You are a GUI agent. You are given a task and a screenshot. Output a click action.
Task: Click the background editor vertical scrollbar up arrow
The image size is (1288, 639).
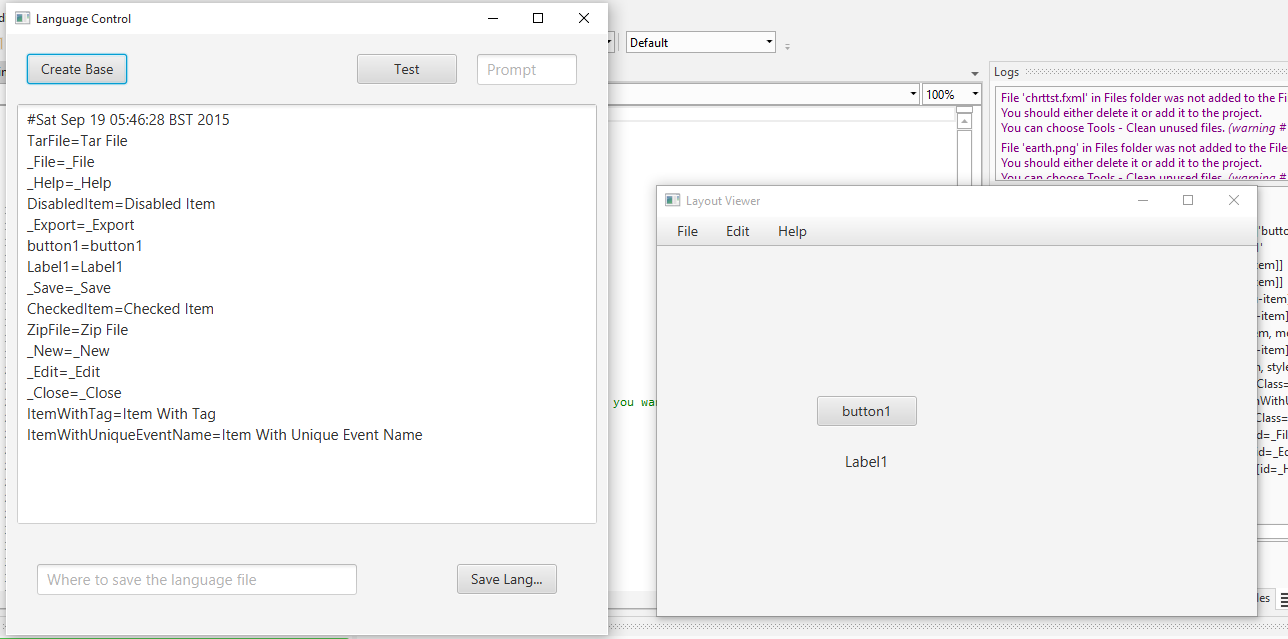(965, 122)
